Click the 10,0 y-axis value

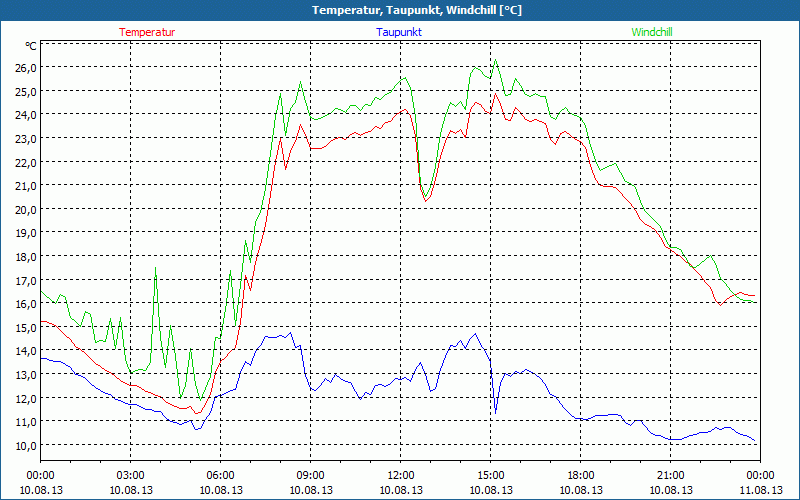point(26,445)
